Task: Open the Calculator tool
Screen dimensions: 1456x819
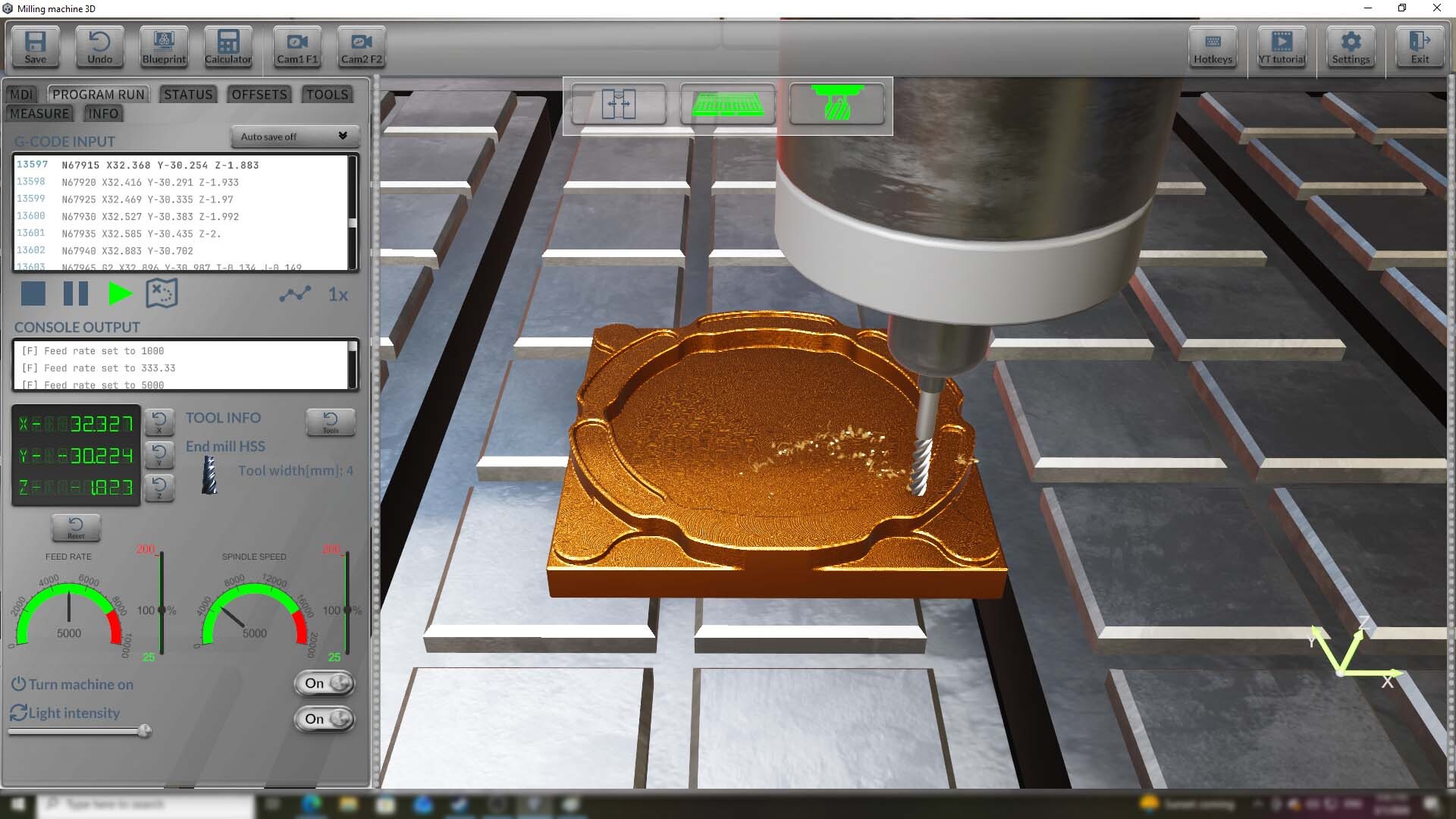Action: (x=227, y=47)
